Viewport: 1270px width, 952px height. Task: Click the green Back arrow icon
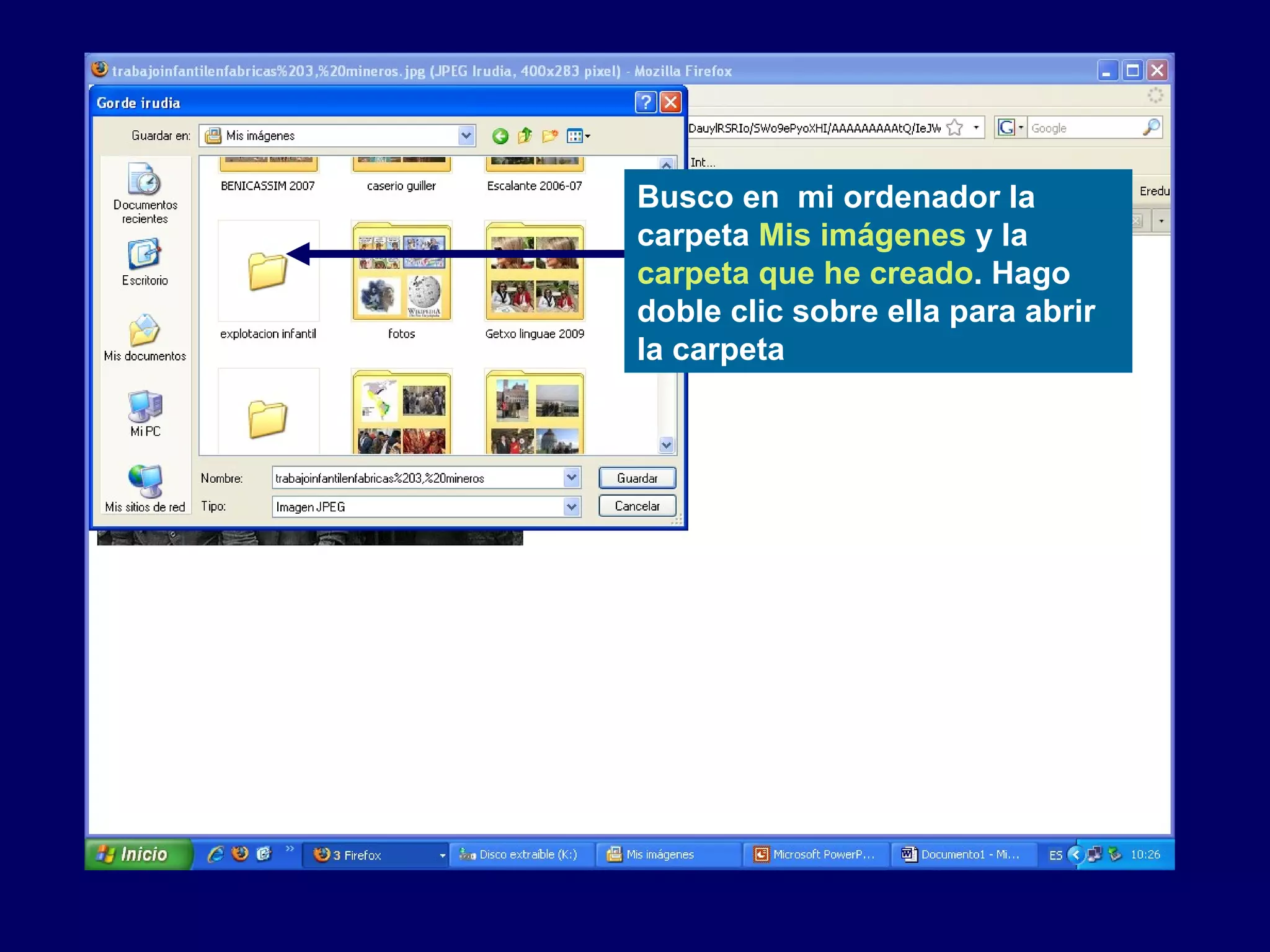[500, 136]
